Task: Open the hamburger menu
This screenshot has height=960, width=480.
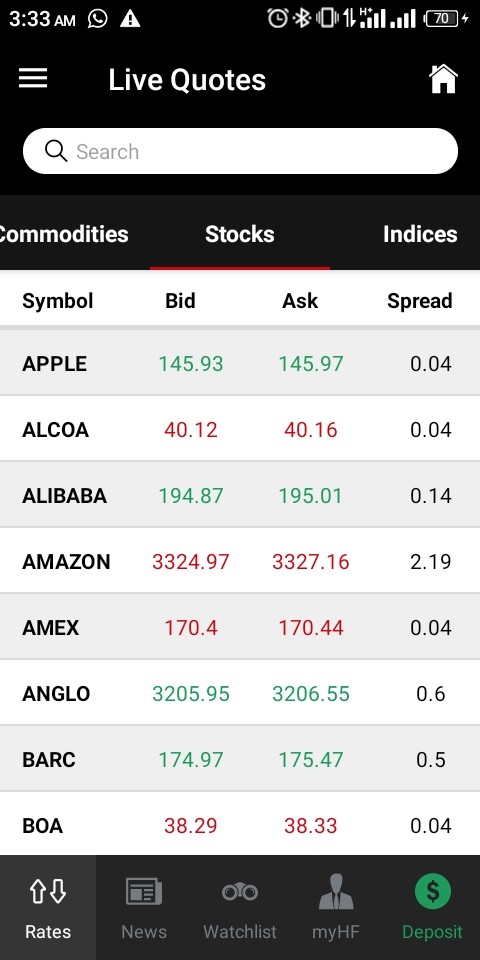Action: pos(33,78)
